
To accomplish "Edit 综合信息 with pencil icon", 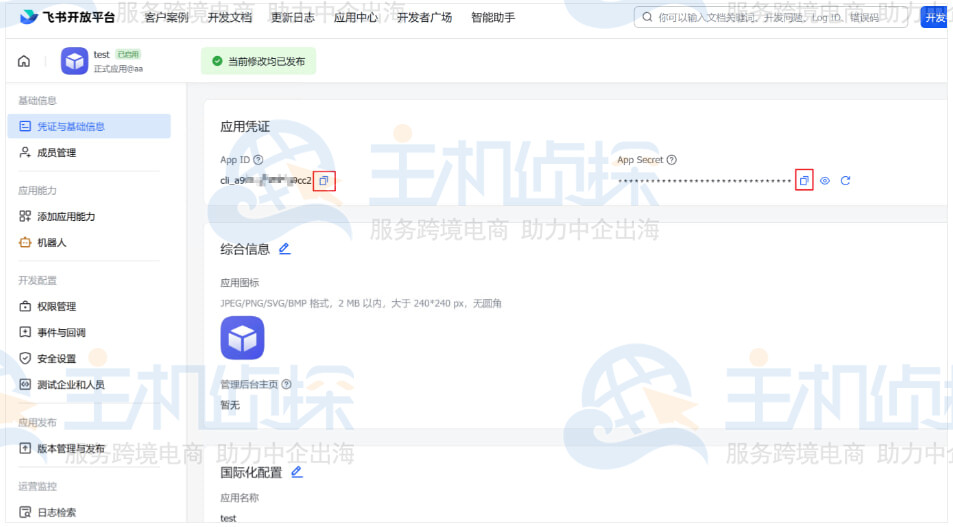I will [285, 248].
